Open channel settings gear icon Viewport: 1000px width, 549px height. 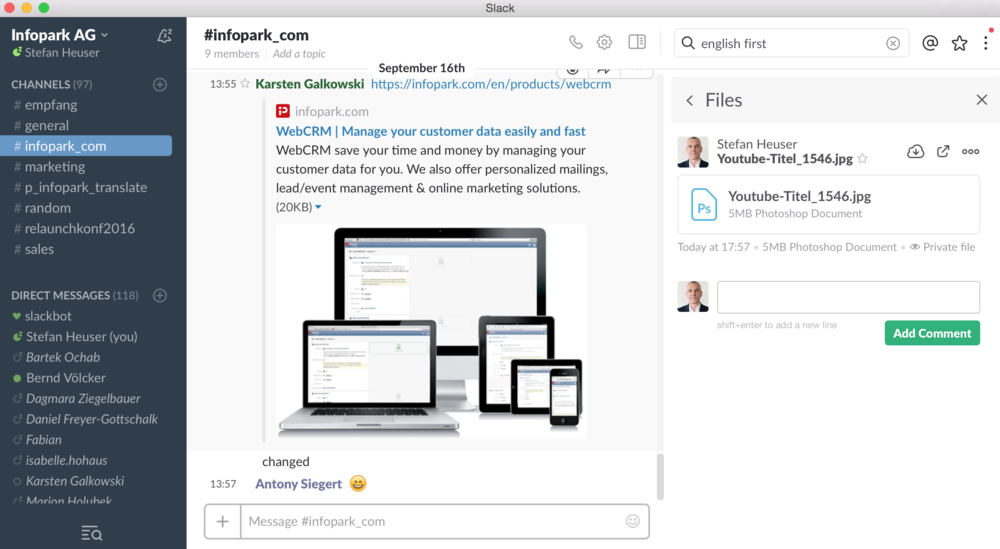tap(605, 42)
